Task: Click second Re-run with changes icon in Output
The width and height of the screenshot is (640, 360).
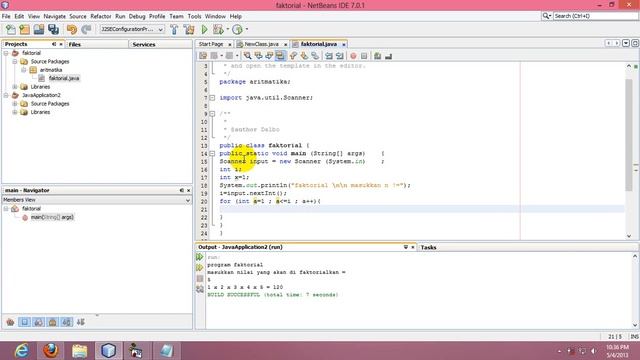Action: [x=200, y=268]
